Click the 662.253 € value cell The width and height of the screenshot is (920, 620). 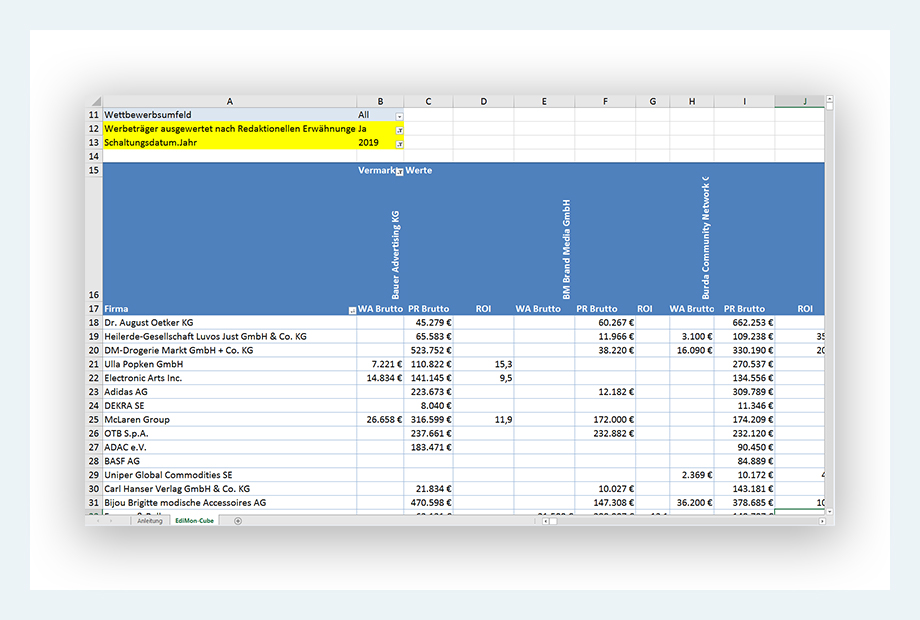tap(745, 323)
